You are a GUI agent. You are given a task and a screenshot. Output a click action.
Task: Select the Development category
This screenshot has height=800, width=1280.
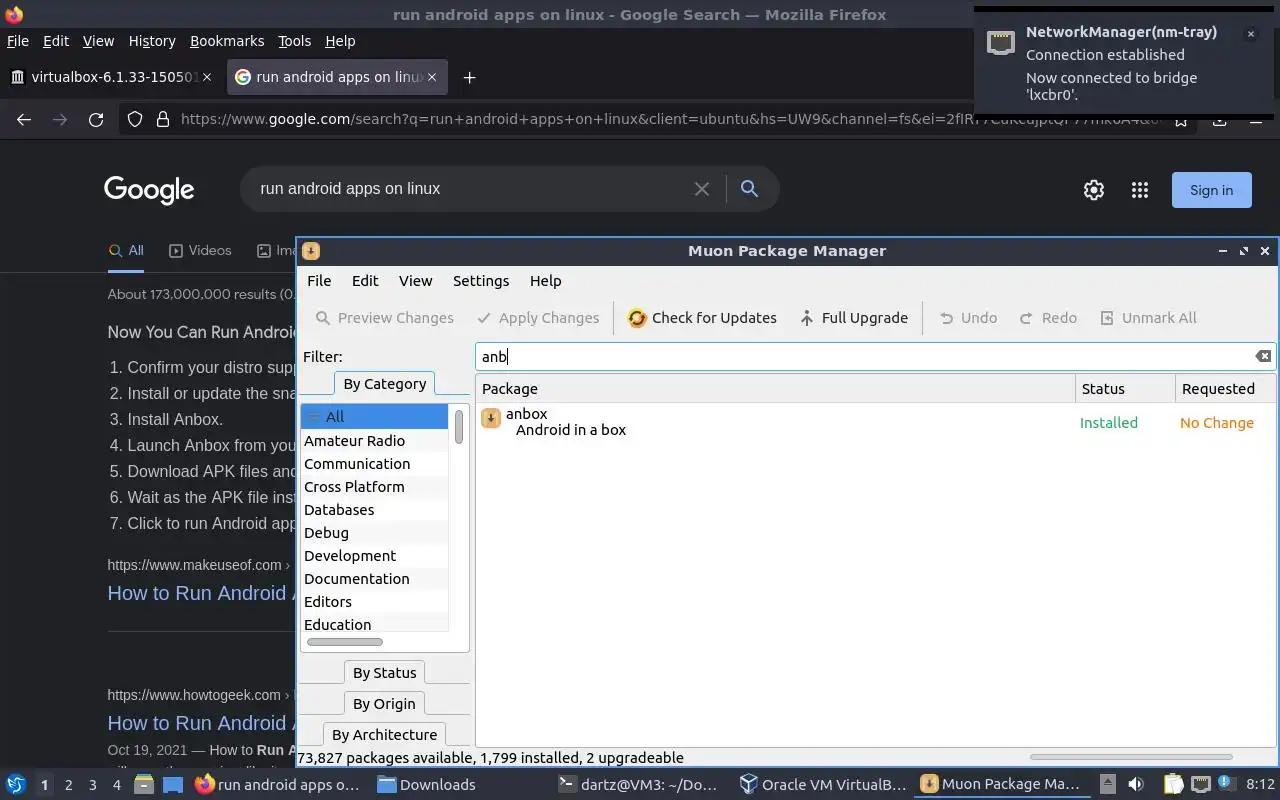click(374, 556)
